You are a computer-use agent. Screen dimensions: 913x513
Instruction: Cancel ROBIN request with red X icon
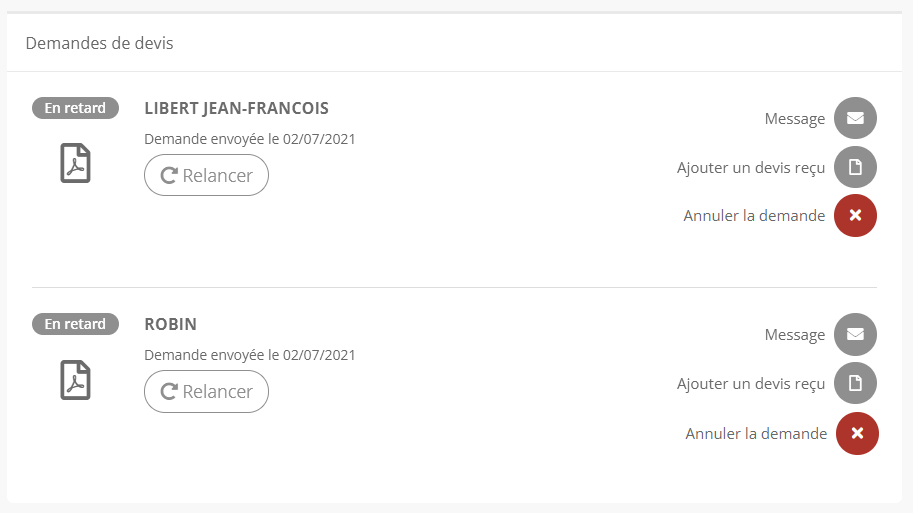[x=857, y=433]
